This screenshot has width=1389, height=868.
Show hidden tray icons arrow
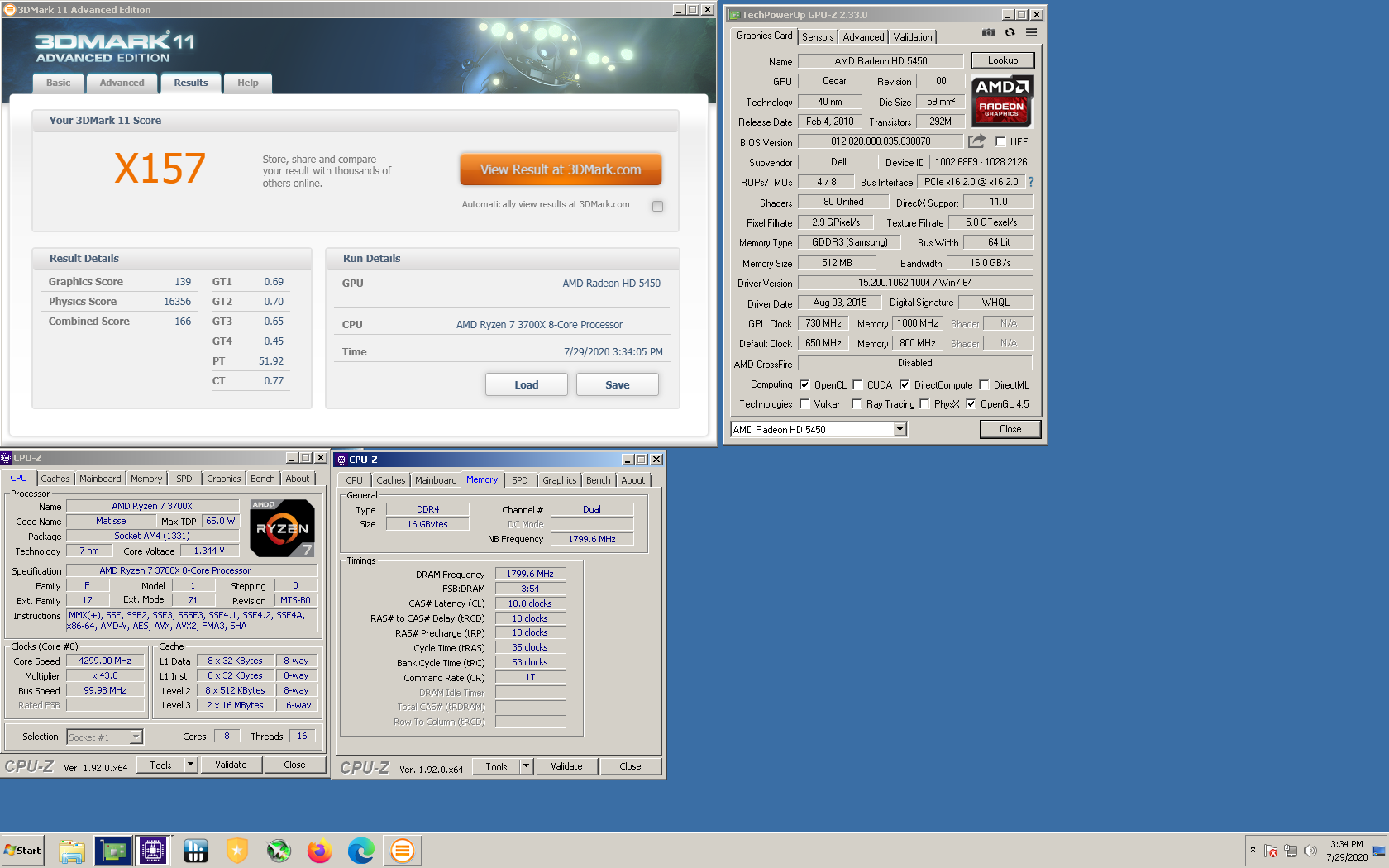[1253, 850]
